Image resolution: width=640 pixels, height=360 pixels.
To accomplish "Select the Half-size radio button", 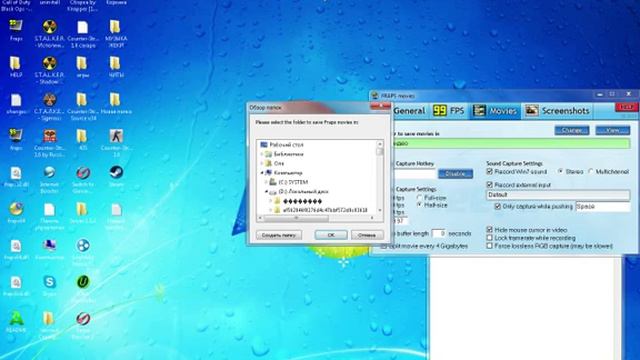I will pos(419,205).
